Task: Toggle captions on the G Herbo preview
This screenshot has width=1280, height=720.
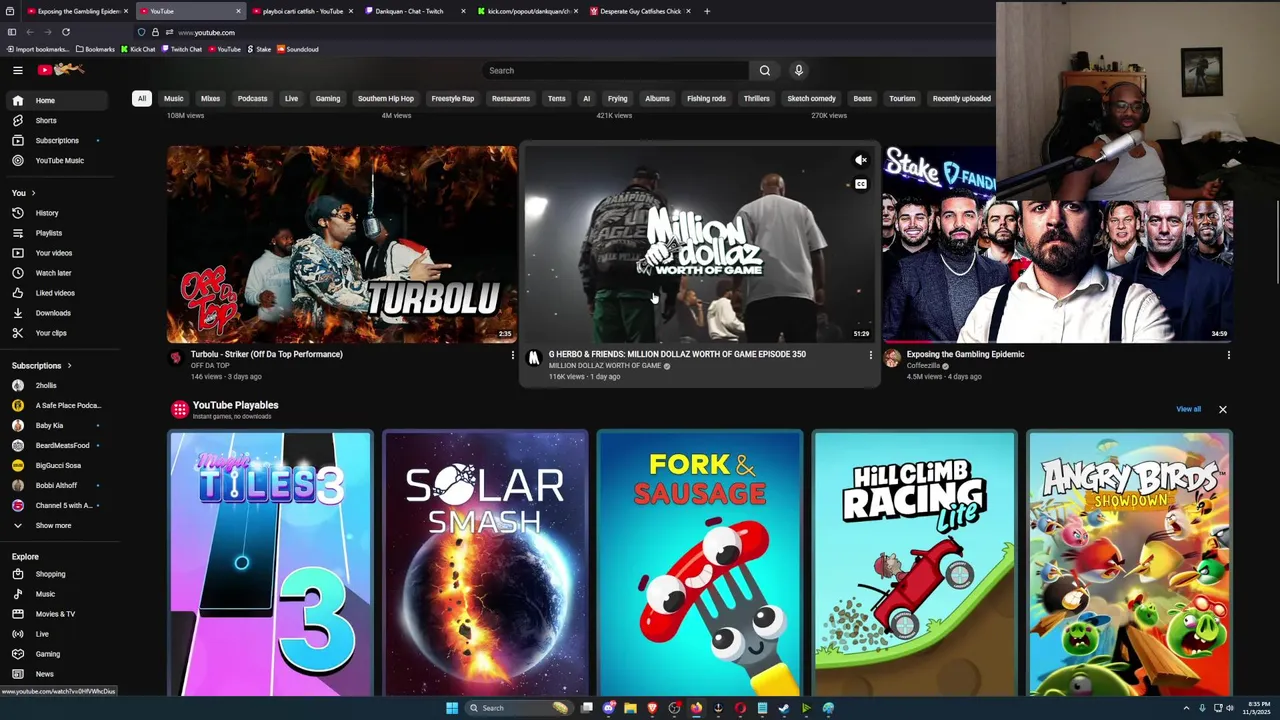Action: pos(860,184)
